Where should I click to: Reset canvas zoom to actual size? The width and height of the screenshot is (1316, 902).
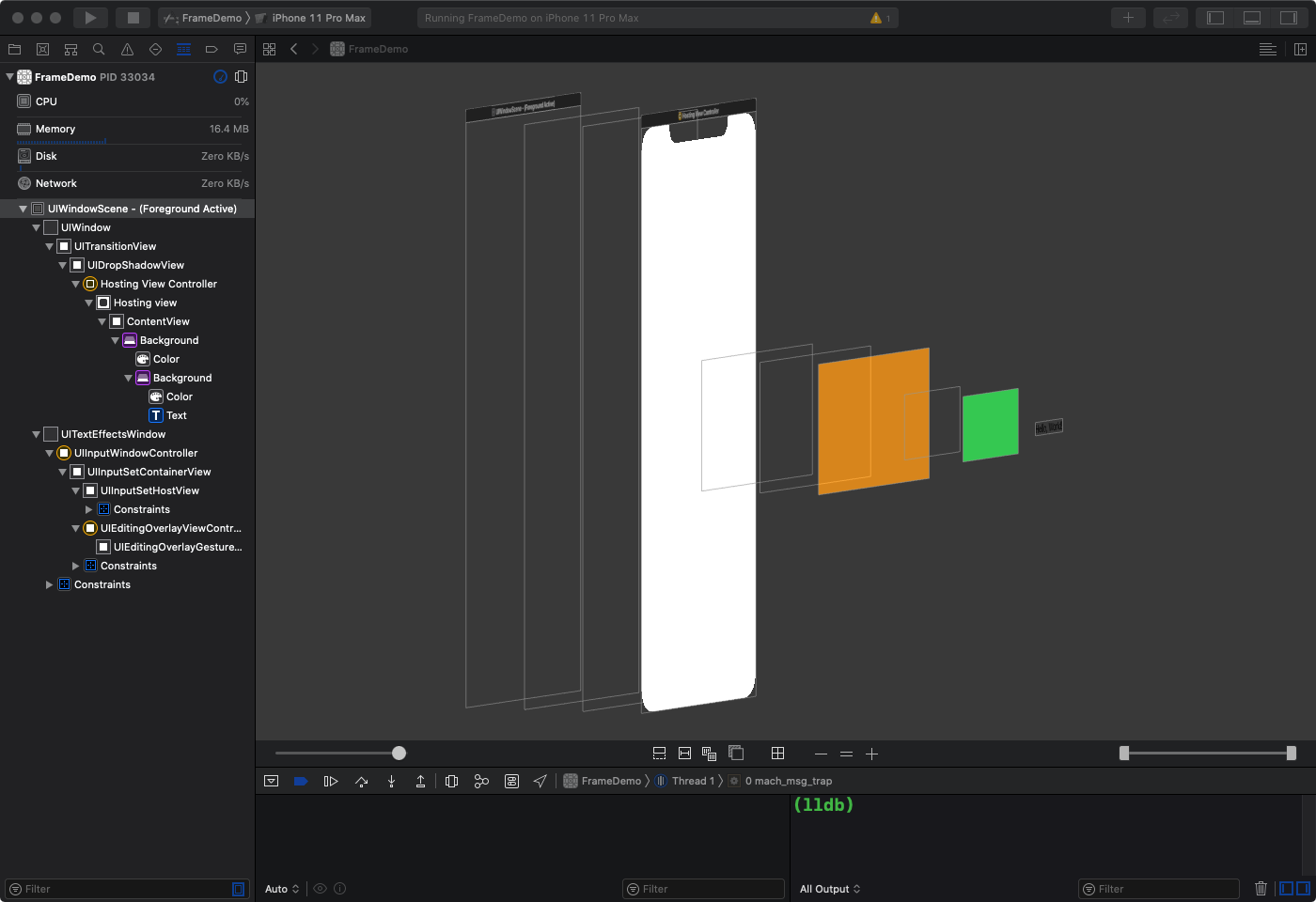tap(846, 754)
